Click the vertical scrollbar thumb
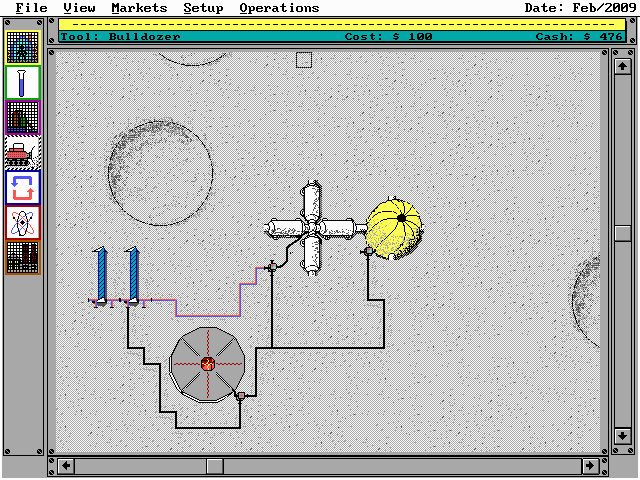 (622, 233)
